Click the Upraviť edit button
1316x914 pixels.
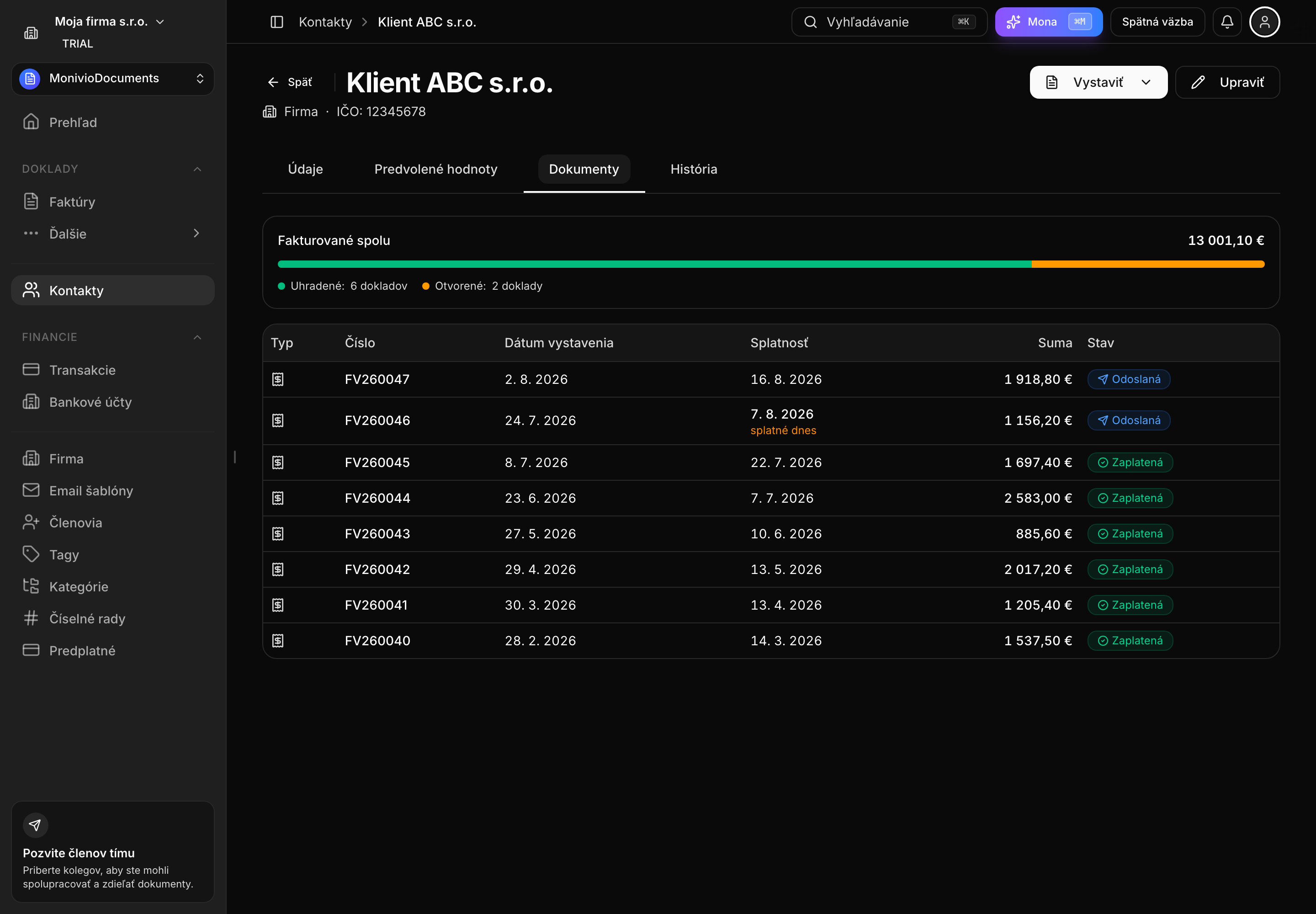(x=1227, y=82)
